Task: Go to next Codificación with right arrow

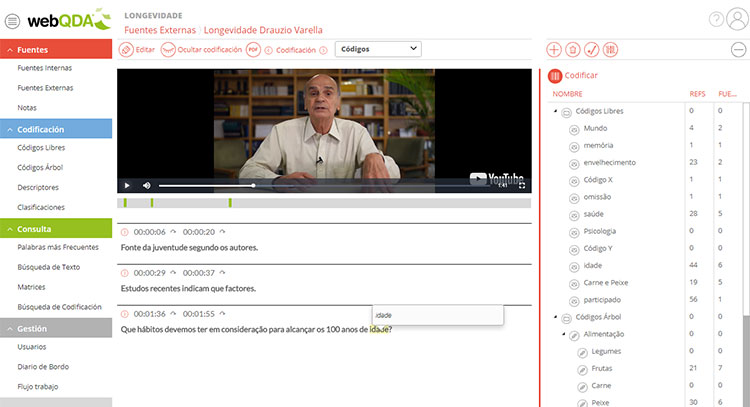Action: click(323, 50)
